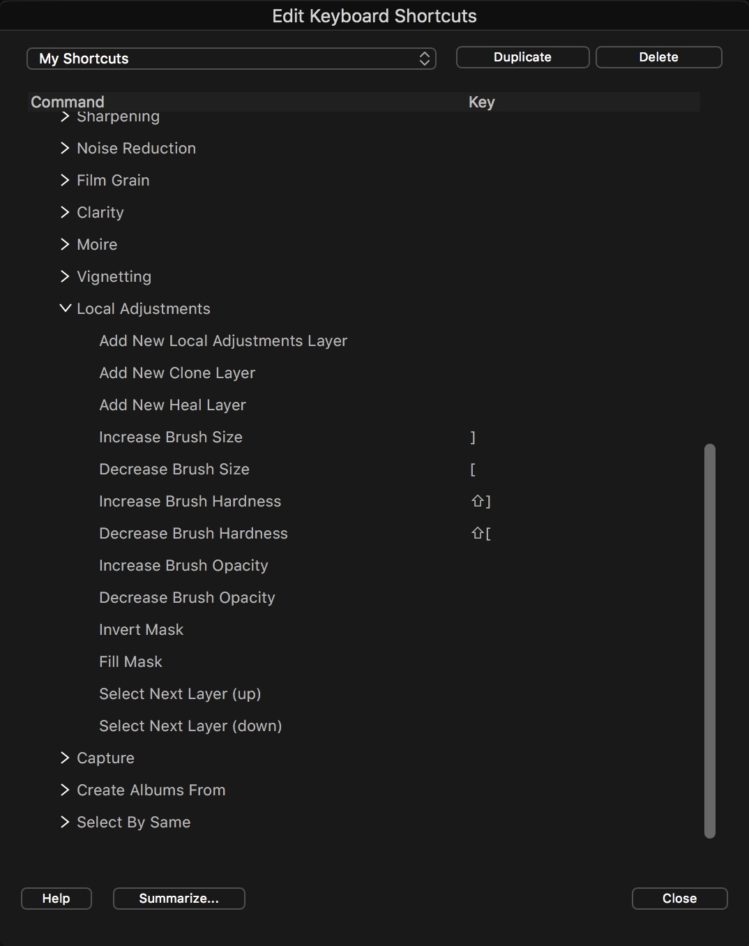Expand the Select By Same section
This screenshot has width=749, height=946.
click(64, 821)
